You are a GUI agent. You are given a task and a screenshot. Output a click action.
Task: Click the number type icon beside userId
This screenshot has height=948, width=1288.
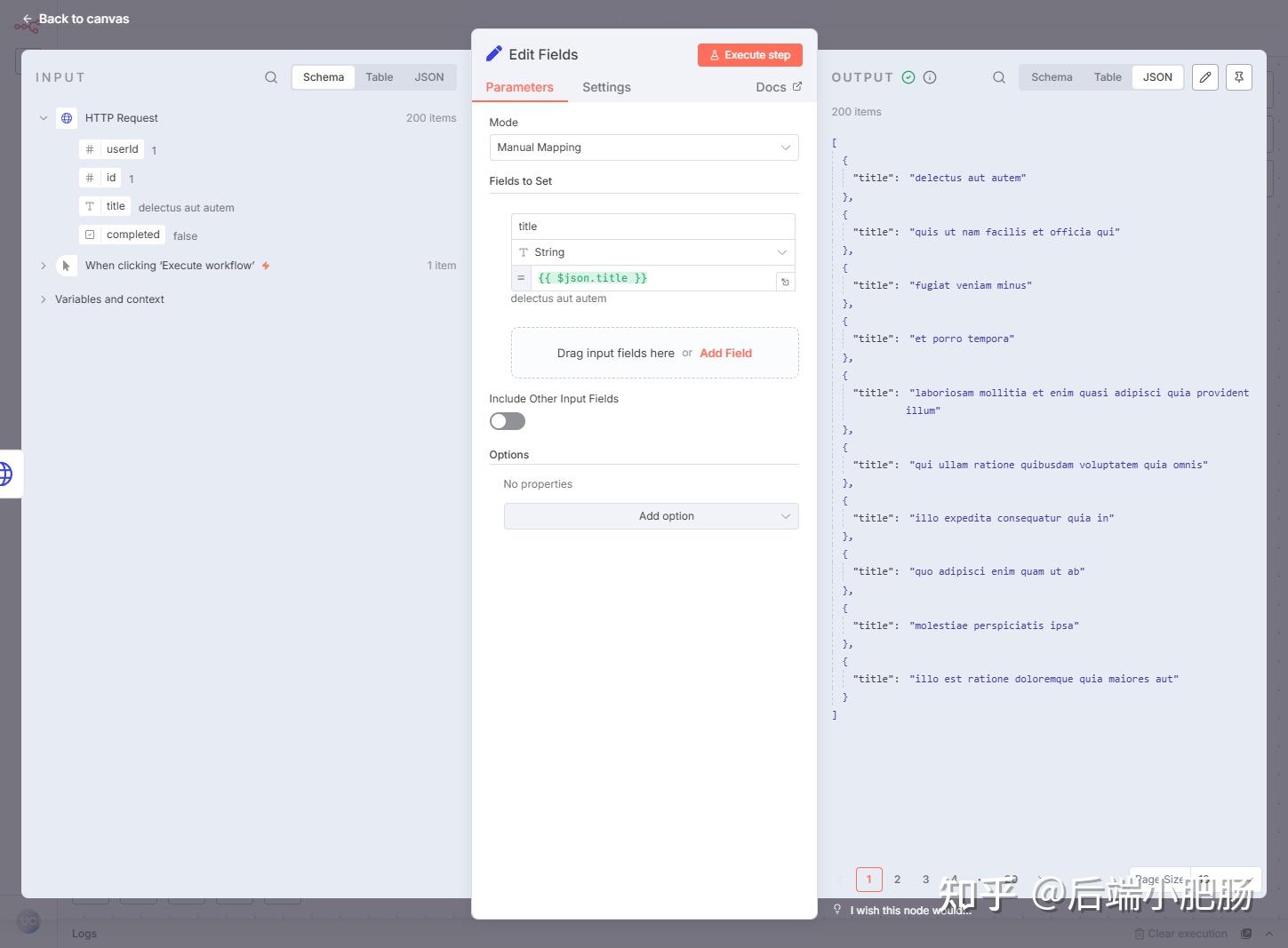[90, 149]
